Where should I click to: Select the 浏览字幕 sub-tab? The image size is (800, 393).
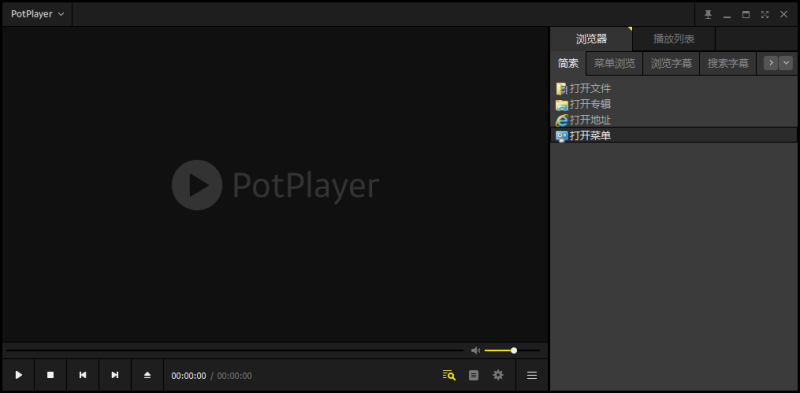671,63
